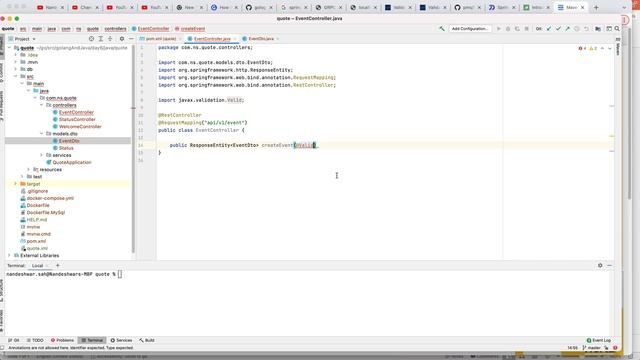Screen dimensions: 640x360
Task: Expand the .mvn folder
Action: coord(16,62)
